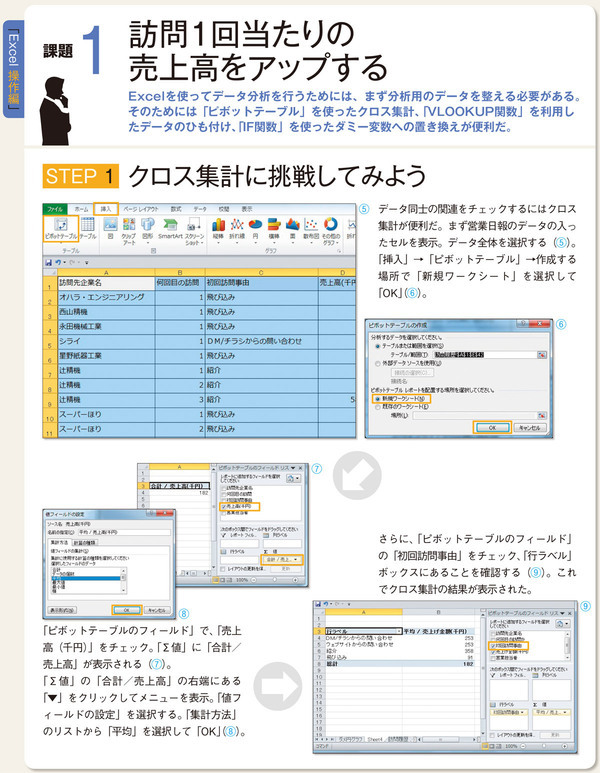Open the ファイル tab
600x773 pixels.
[55, 209]
